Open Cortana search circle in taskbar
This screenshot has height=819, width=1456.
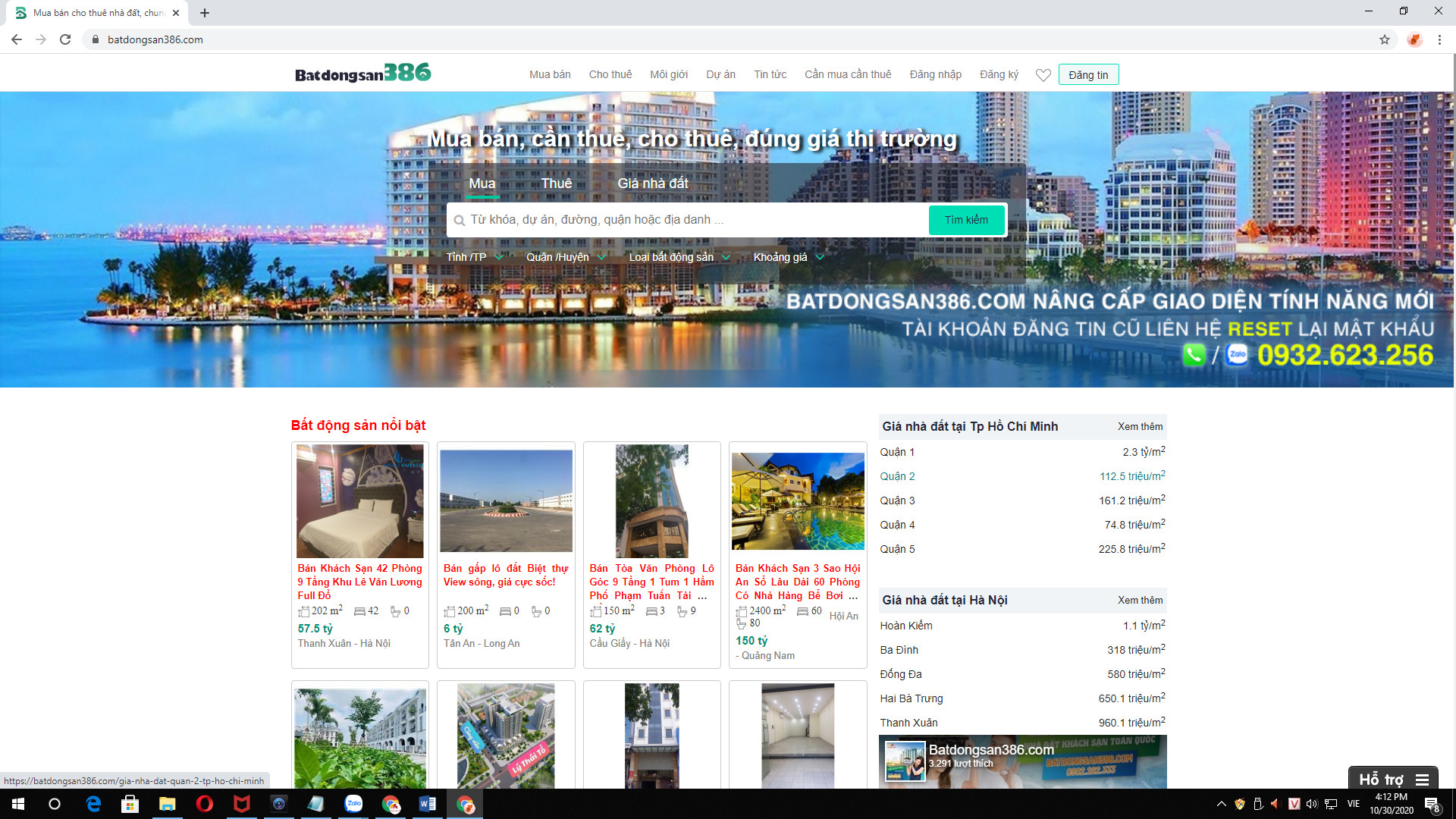pos(55,804)
